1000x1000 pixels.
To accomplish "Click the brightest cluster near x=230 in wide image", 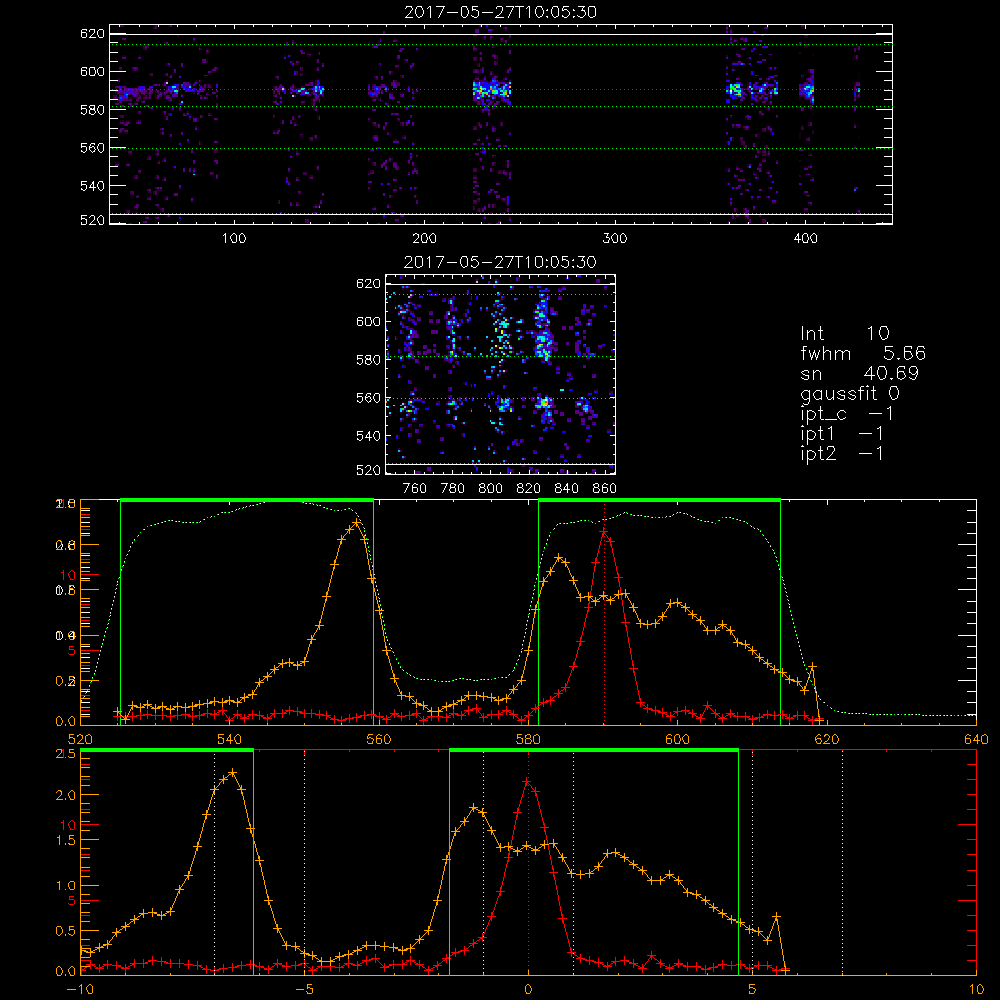I will (492, 90).
